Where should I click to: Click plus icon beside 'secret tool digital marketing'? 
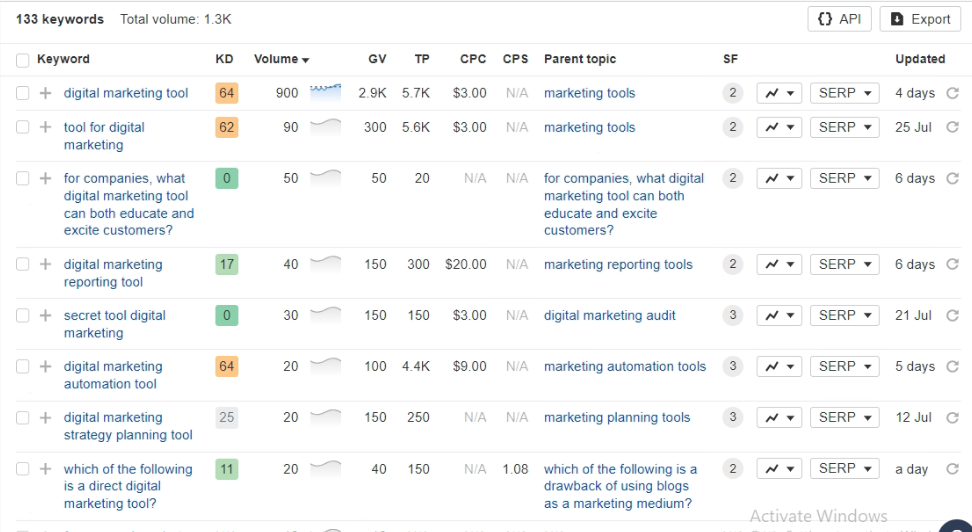(x=45, y=316)
